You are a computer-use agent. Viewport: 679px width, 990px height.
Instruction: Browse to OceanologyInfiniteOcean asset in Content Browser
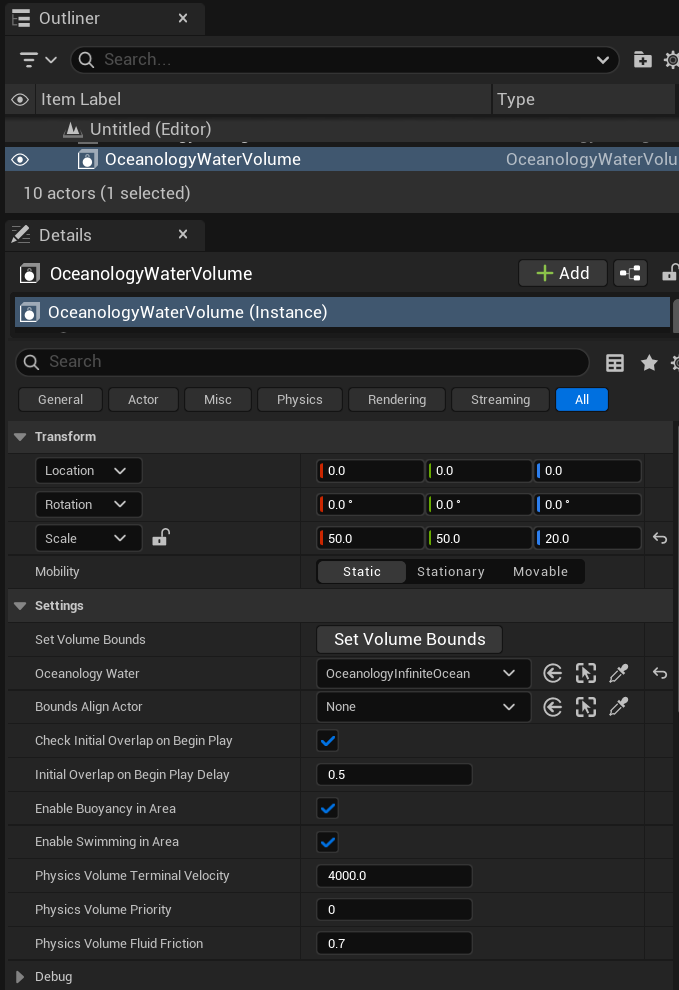pos(586,673)
